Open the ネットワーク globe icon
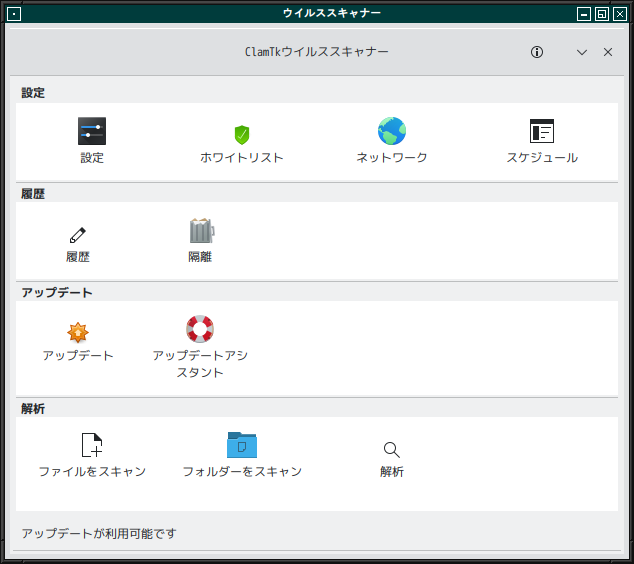The image size is (634, 564). pos(392,131)
